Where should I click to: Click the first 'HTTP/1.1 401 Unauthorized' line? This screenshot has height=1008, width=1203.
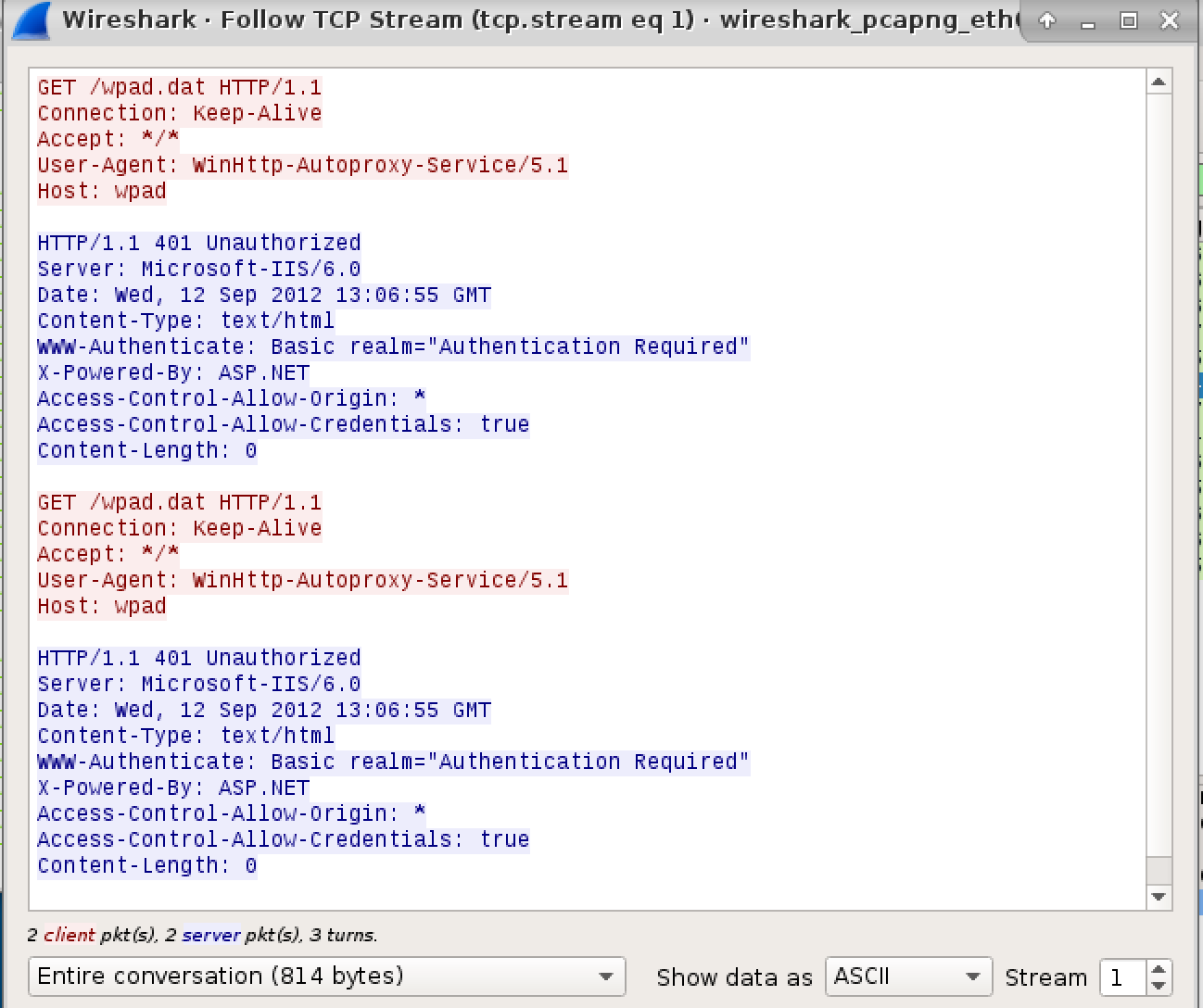198,243
